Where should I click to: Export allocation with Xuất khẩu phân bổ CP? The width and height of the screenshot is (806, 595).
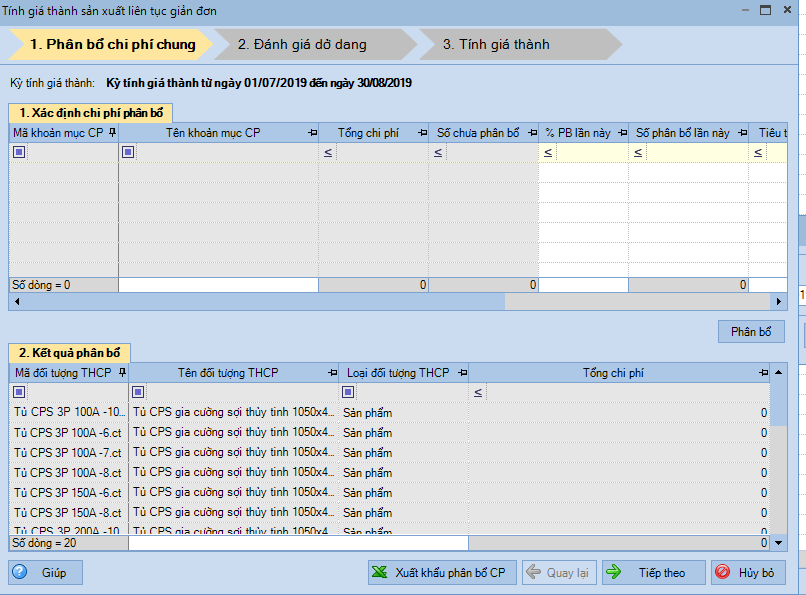coord(440,572)
